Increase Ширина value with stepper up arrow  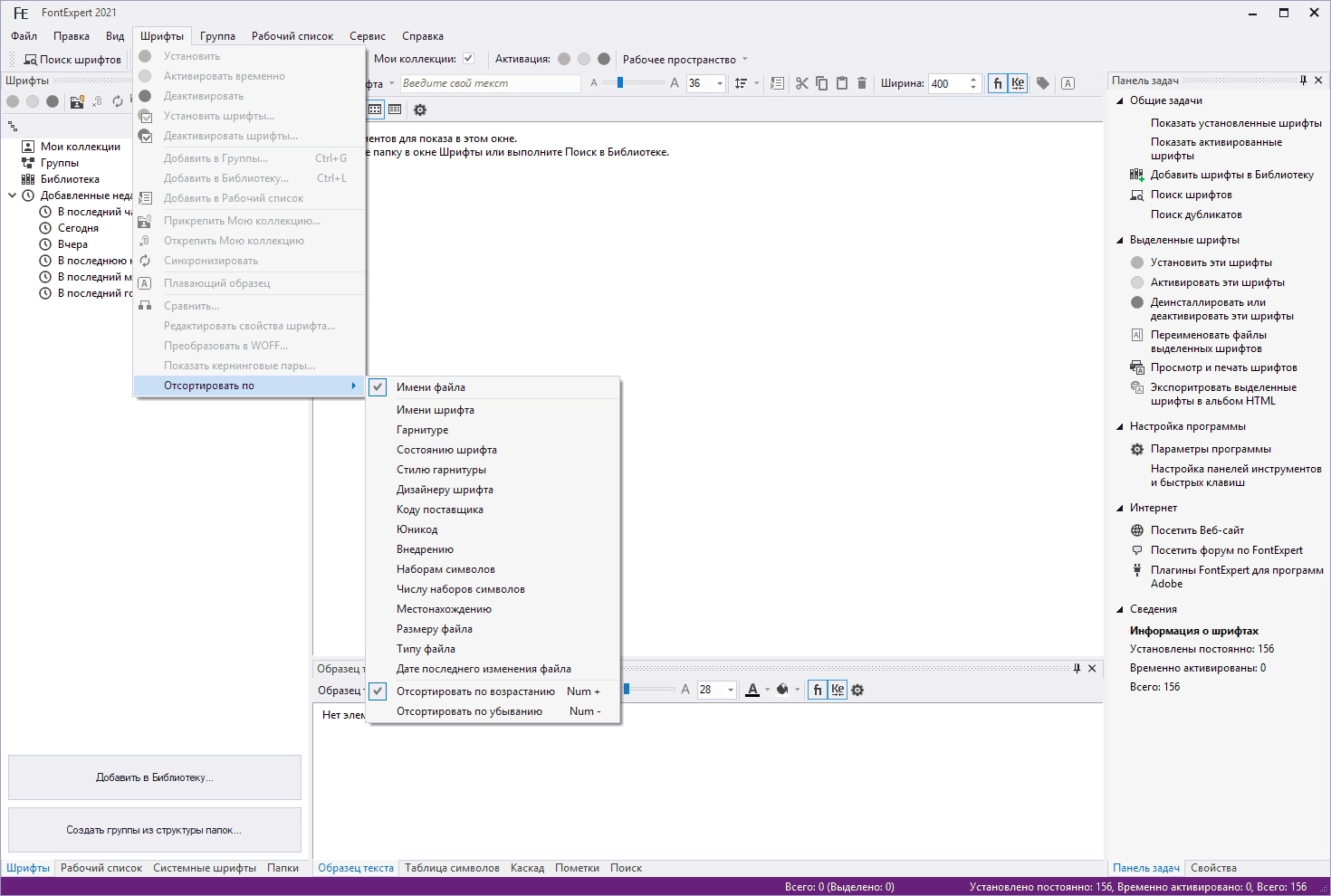[973, 80]
